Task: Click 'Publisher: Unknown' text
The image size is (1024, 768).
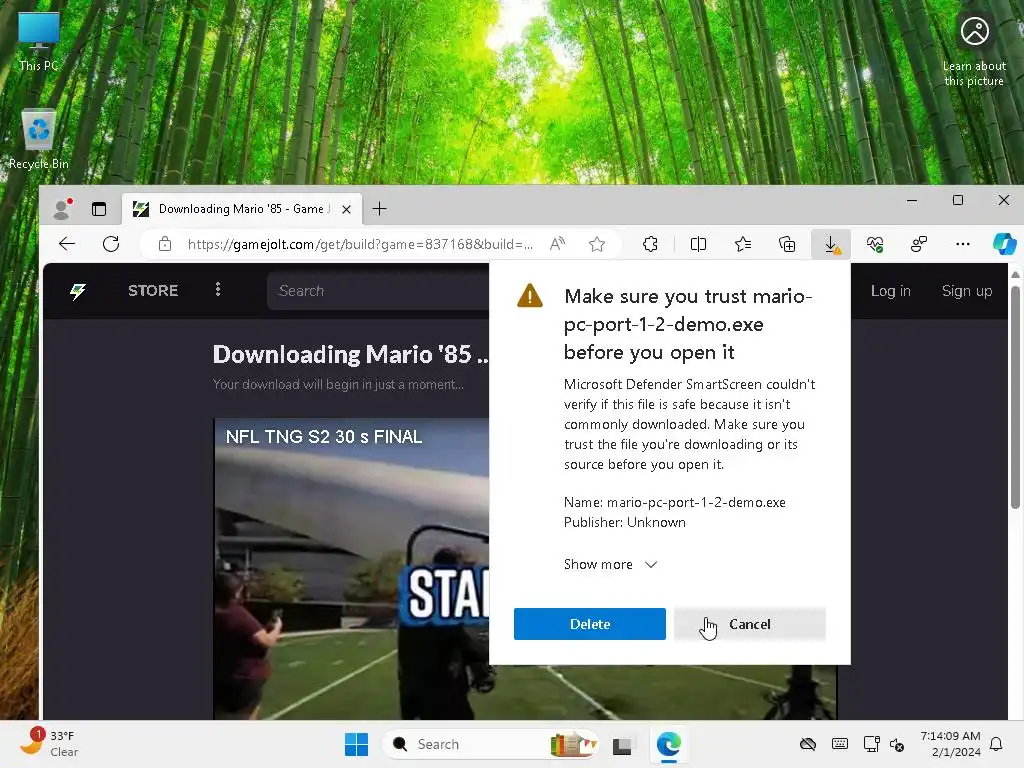Action: [x=624, y=522]
